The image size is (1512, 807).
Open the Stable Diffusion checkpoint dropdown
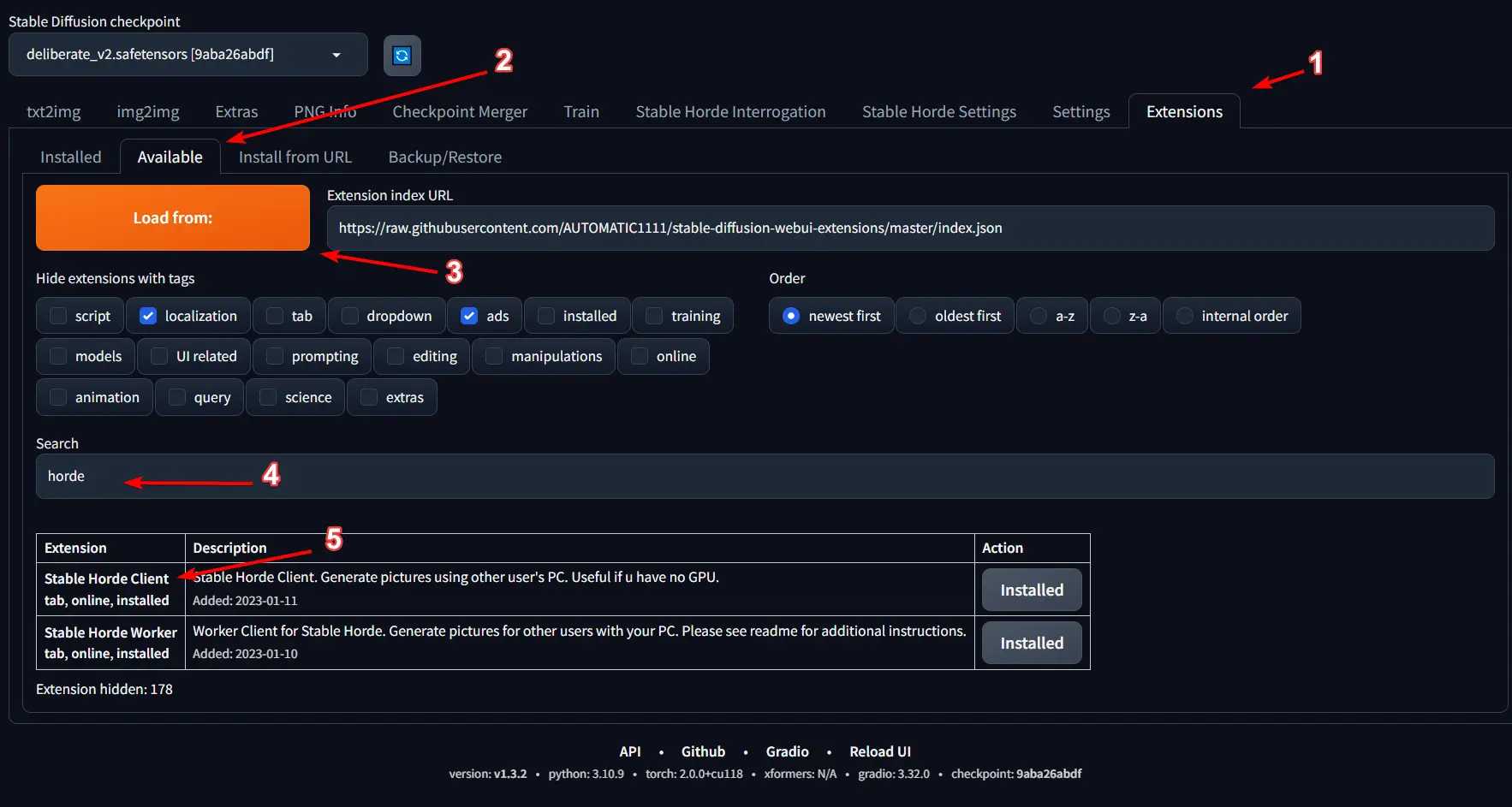click(188, 55)
